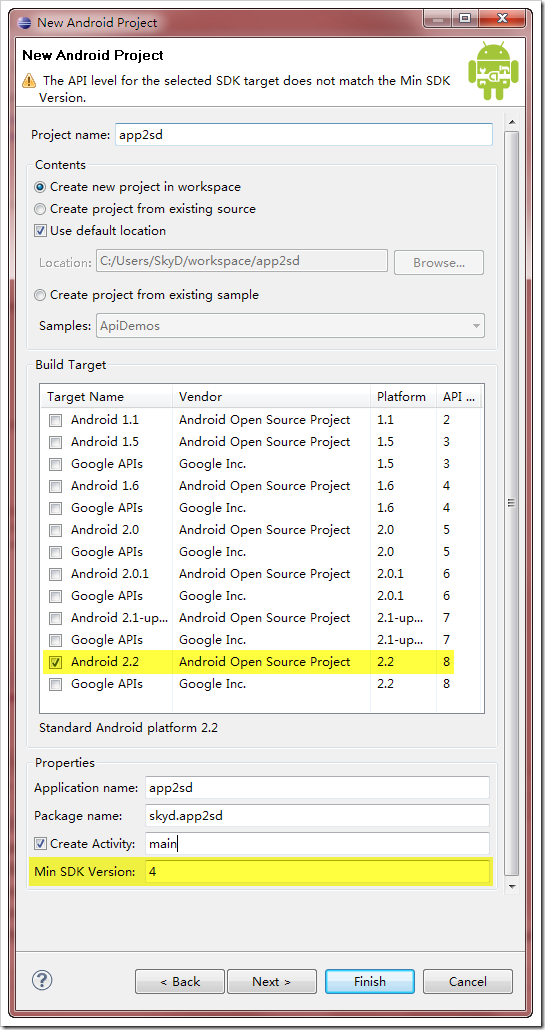
Task: Click the Cancel button
Action: click(468, 981)
